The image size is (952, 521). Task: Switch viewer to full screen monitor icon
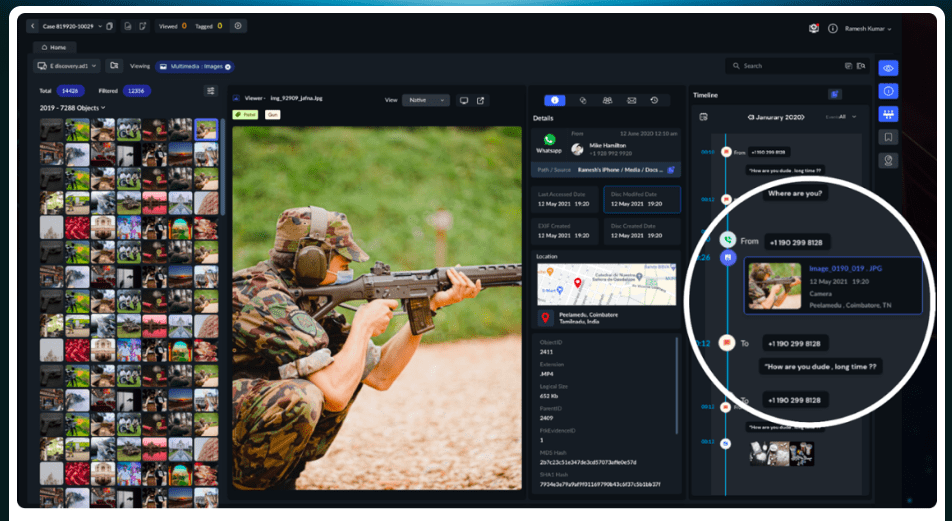(464, 100)
